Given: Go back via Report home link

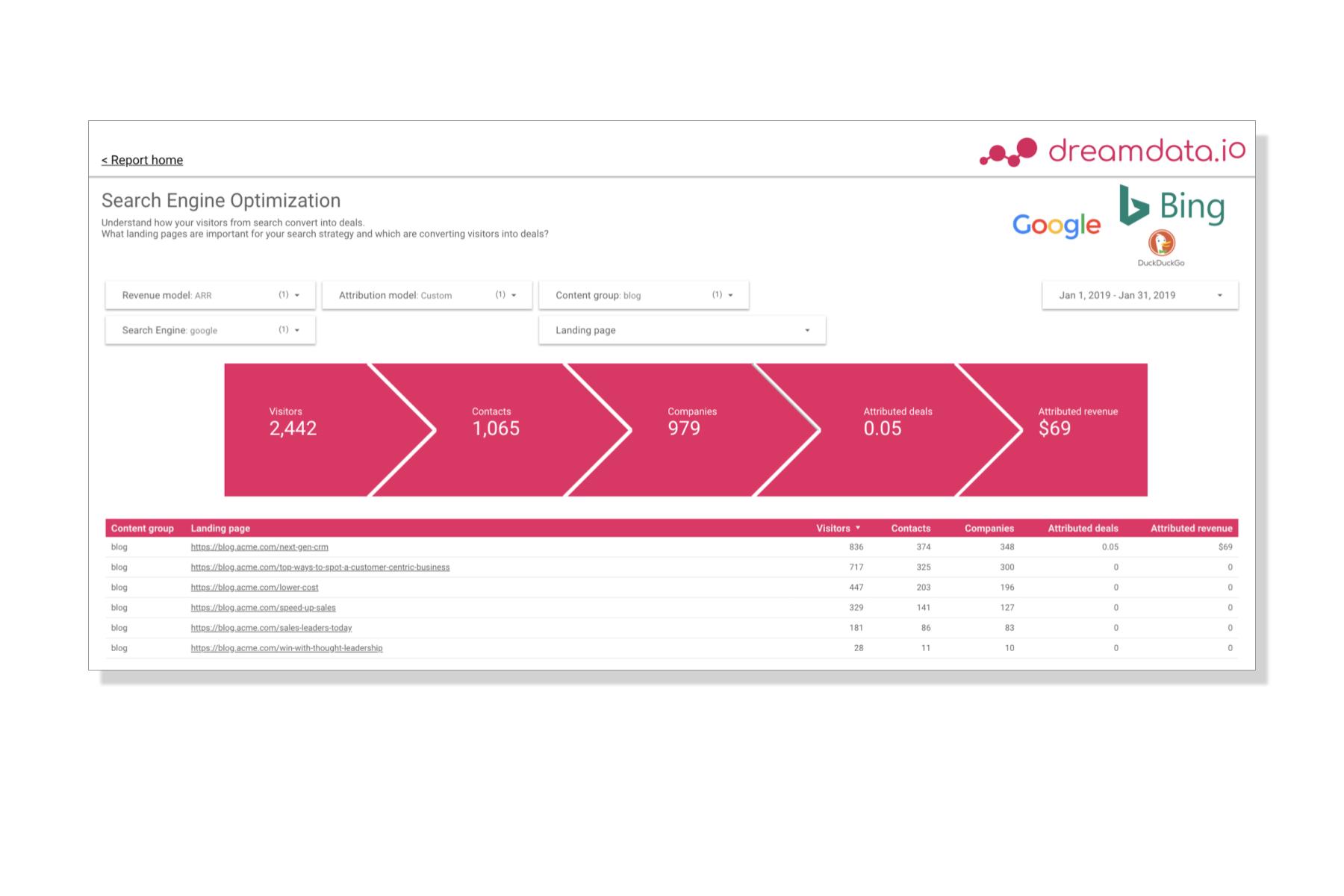Looking at the screenshot, I should pyautogui.click(x=142, y=160).
